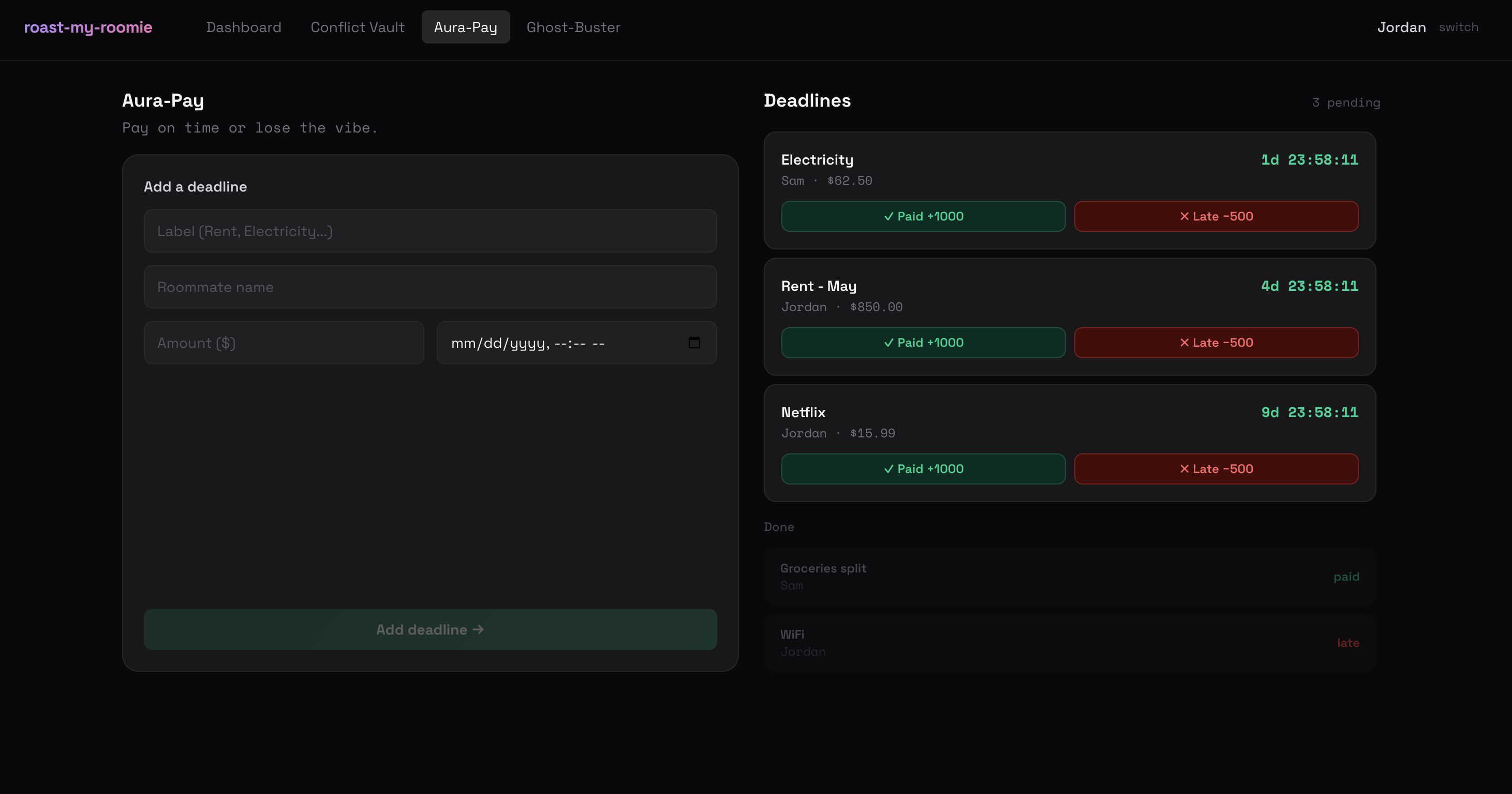This screenshot has width=1512, height=794.
Task: Select the Aura-Pay tab
Action: pos(466,27)
